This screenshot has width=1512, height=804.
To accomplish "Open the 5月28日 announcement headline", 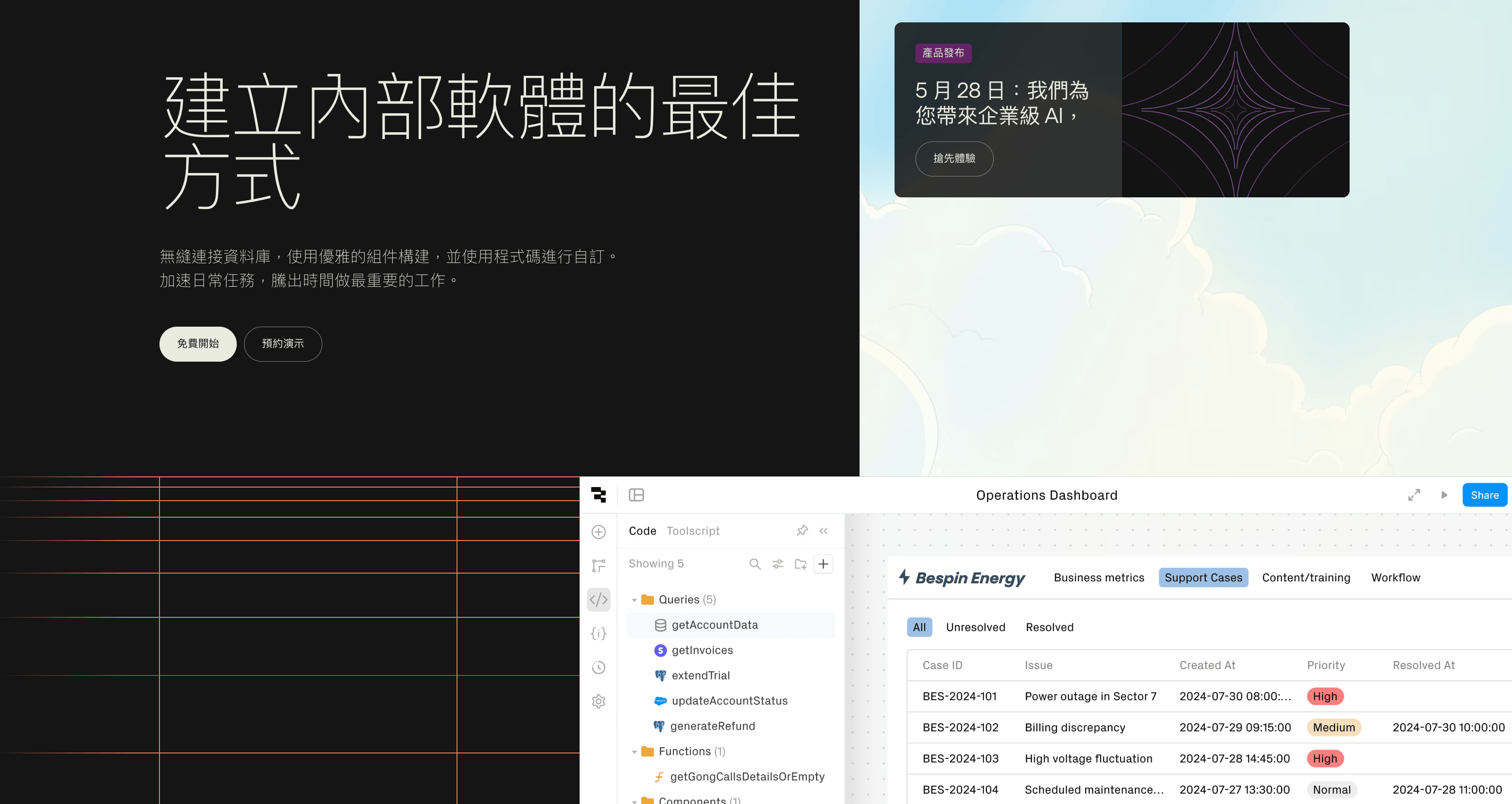I will [1002, 103].
